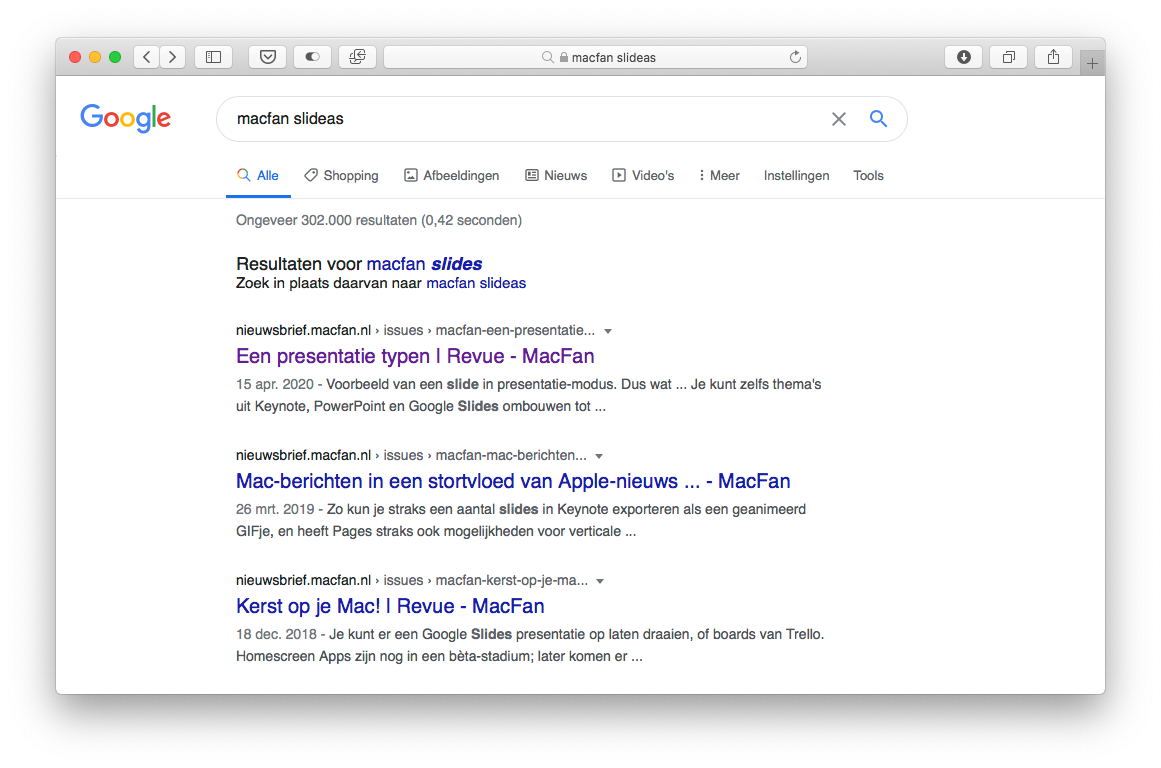The height and width of the screenshot is (768, 1161).
Task: Open the Share menu in Safari
Action: [x=1054, y=57]
